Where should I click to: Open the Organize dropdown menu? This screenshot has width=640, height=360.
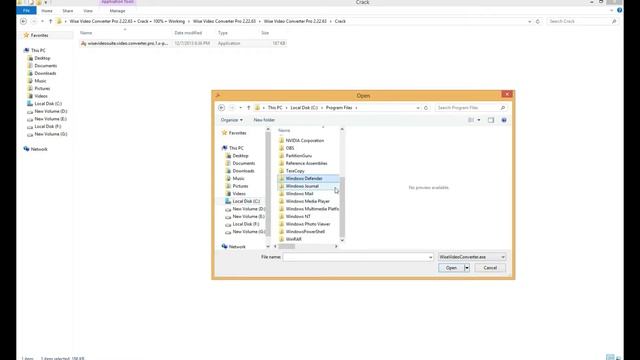click(x=231, y=120)
